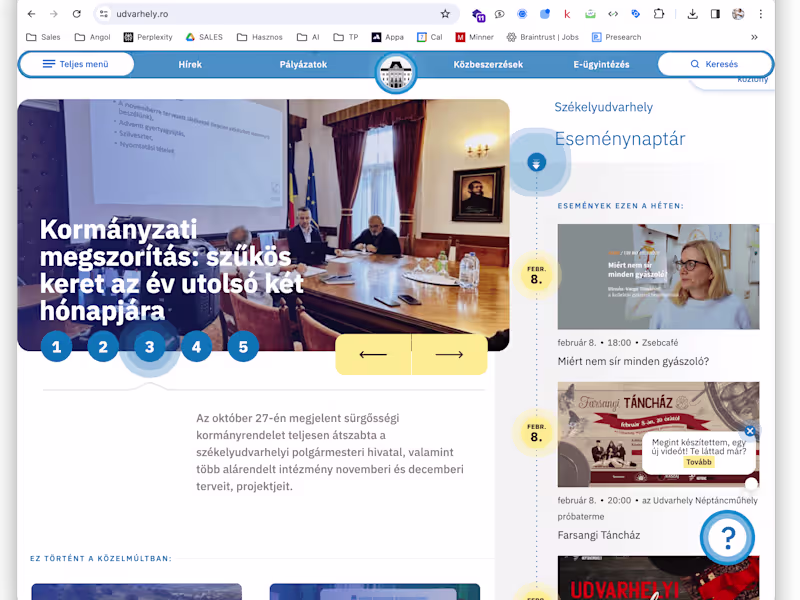Open the browser extensions puzzle icon
The height and width of the screenshot is (600, 800).
(659, 14)
